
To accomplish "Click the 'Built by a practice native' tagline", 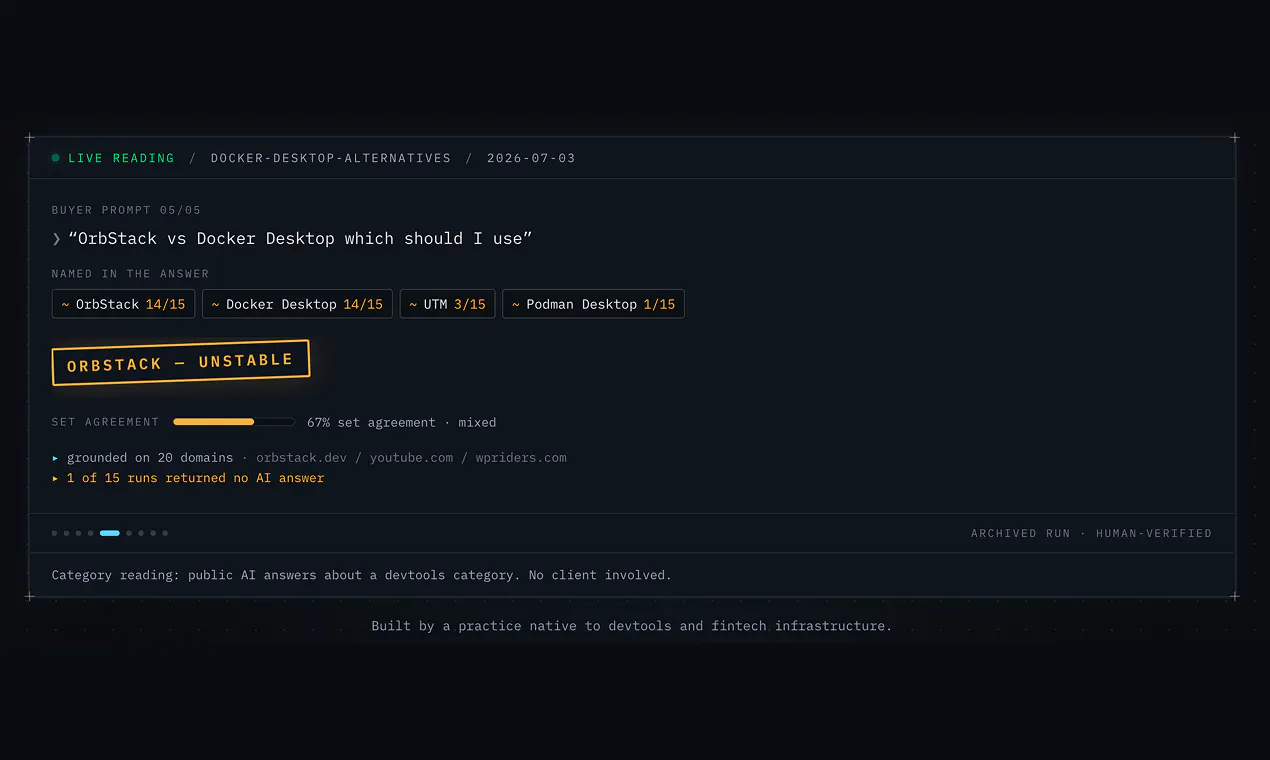I will pos(632,627).
